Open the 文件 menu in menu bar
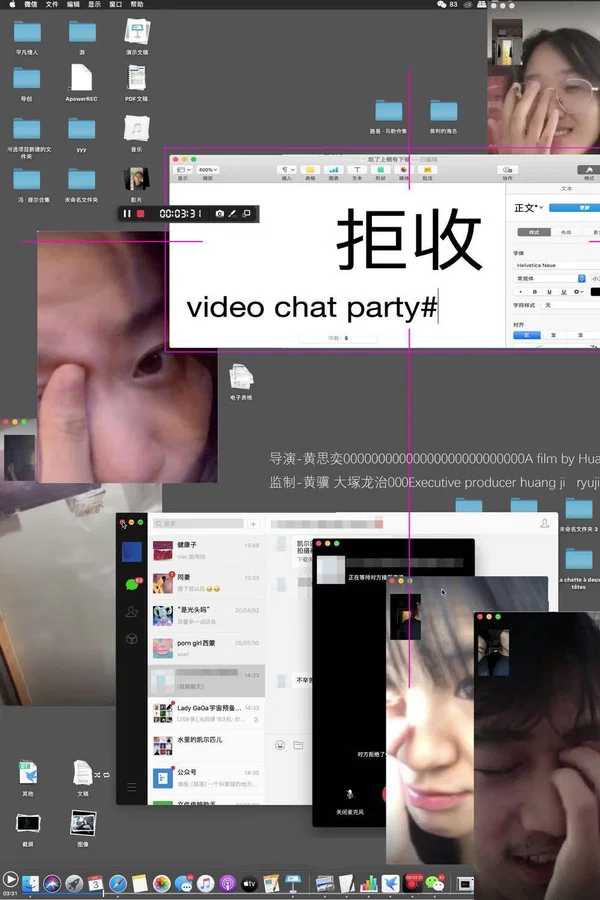 point(52,4)
